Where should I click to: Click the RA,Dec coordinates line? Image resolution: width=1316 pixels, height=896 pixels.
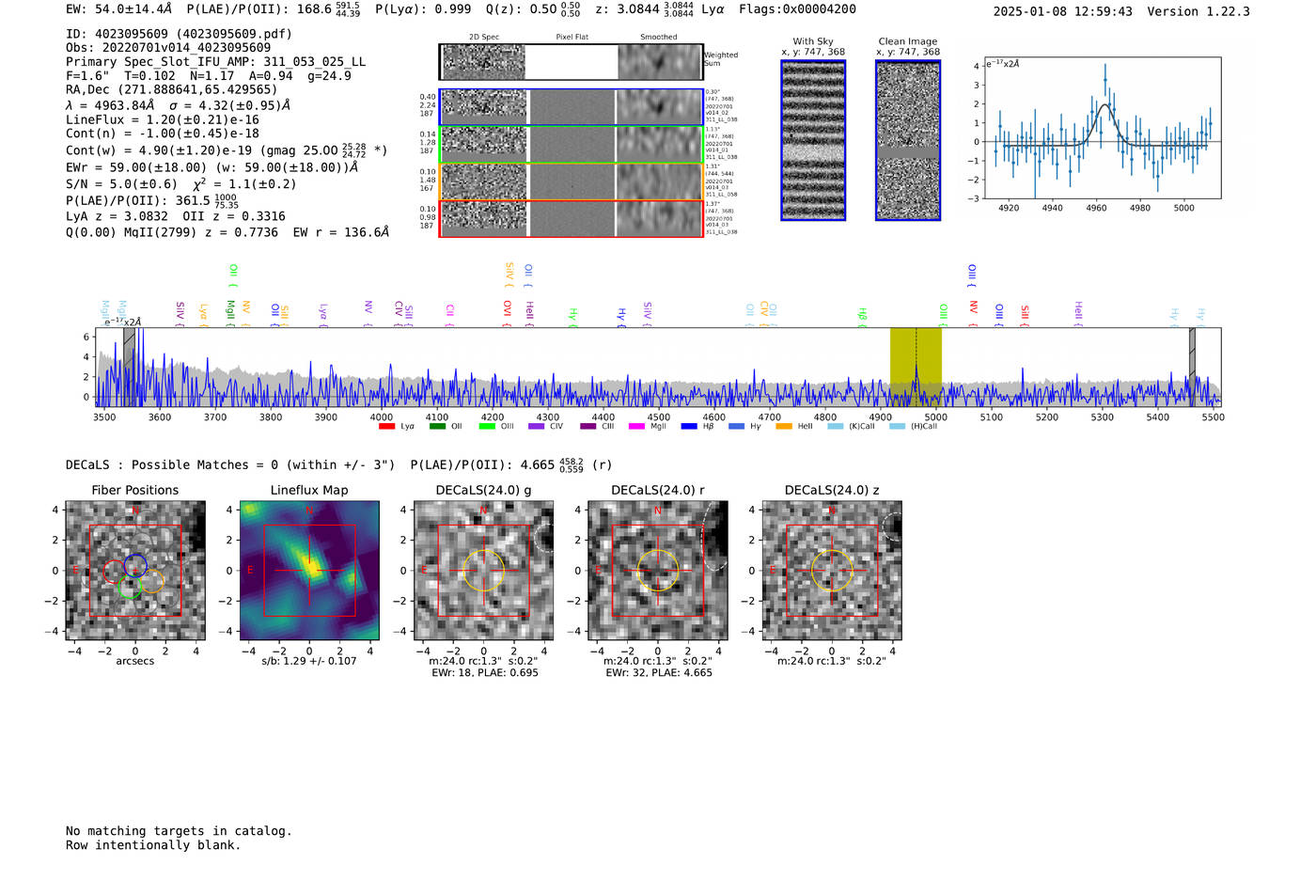point(172,90)
